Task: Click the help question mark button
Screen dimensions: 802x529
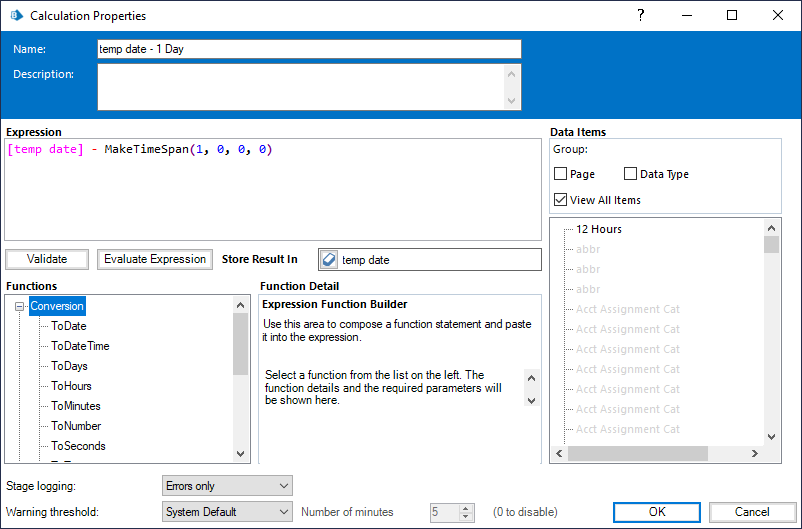Action: tap(640, 15)
